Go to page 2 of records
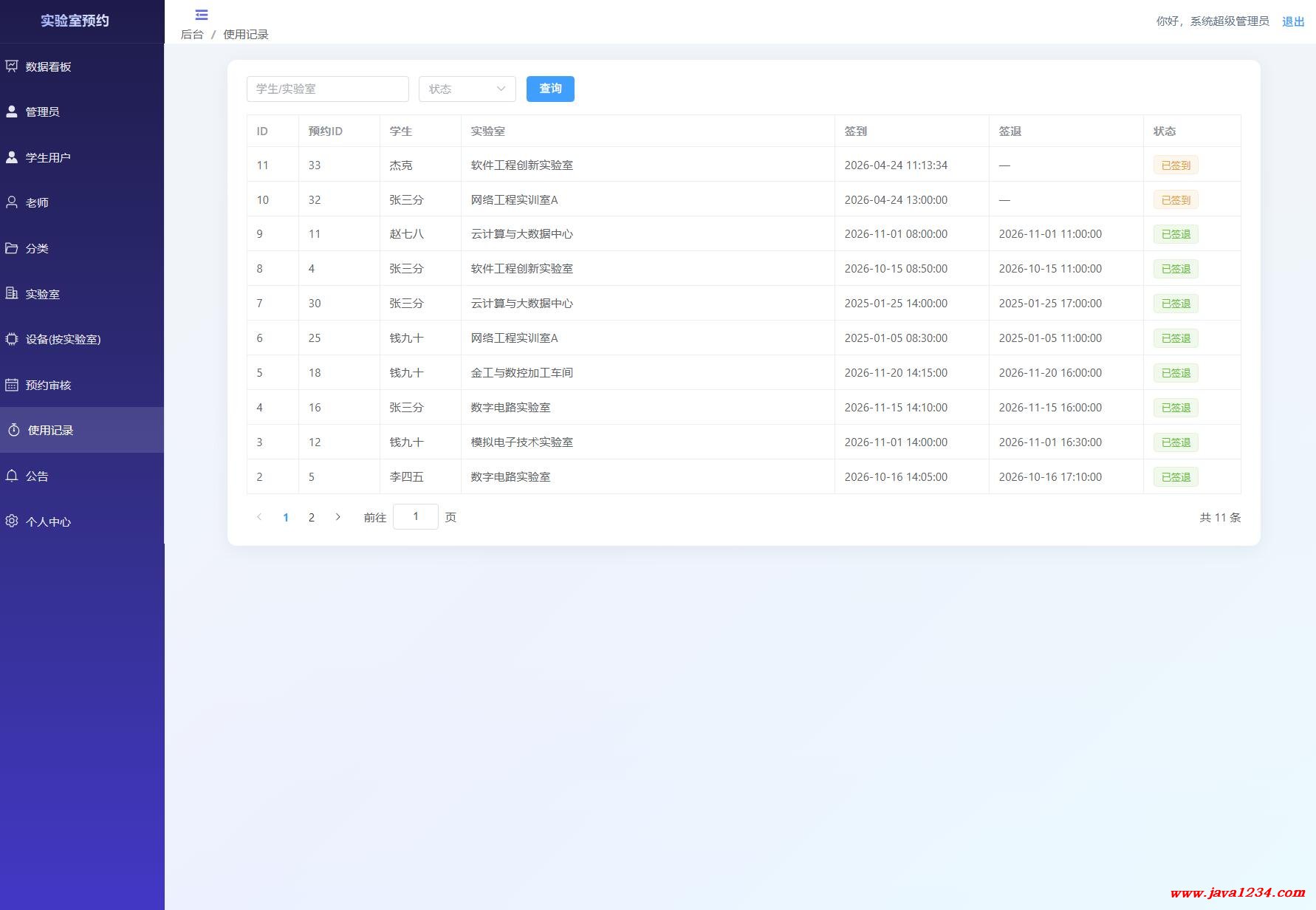The height and width of the screenshot is (910, 1316). pos(312,517)
